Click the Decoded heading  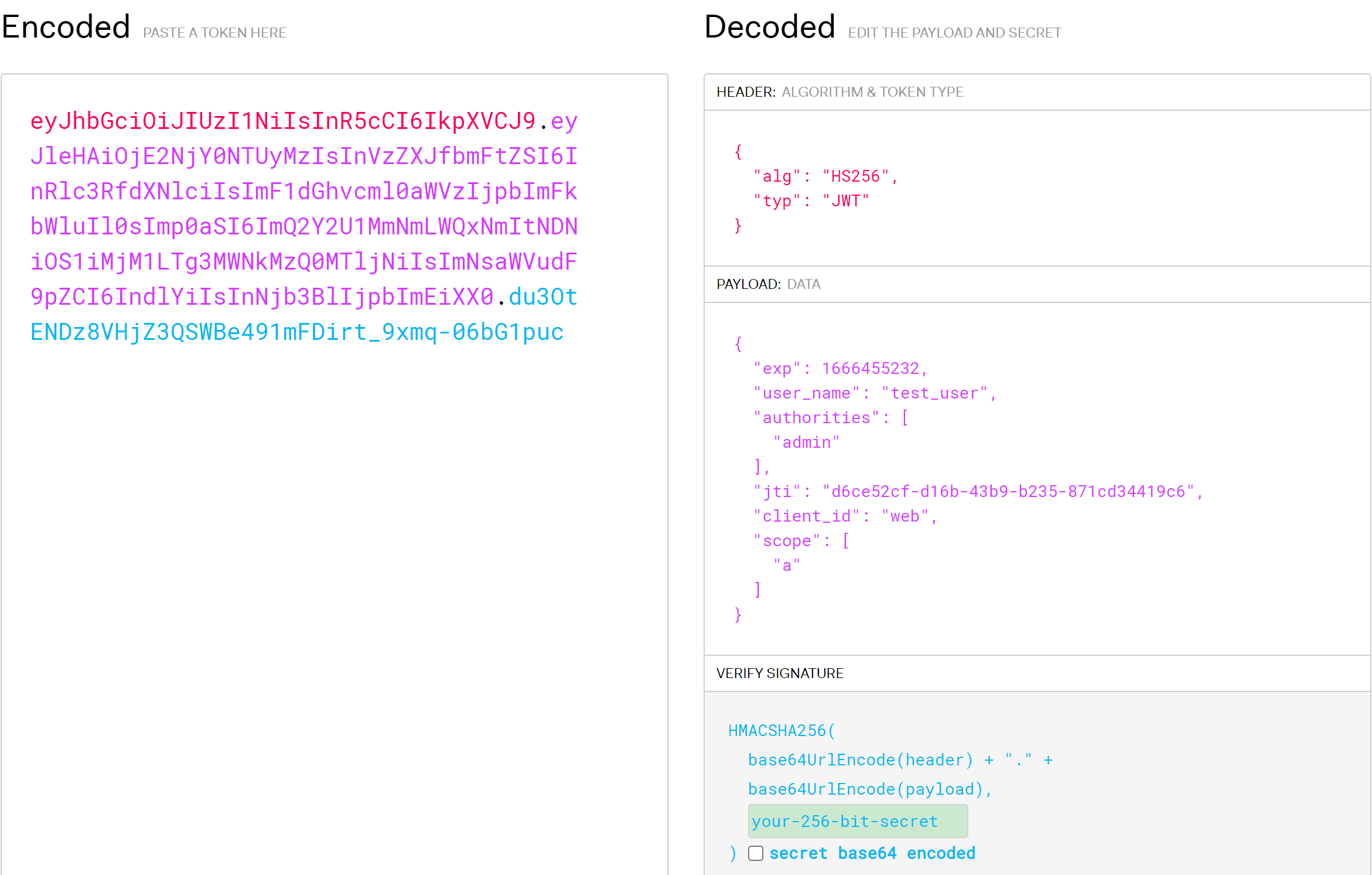tap(770, 27)
